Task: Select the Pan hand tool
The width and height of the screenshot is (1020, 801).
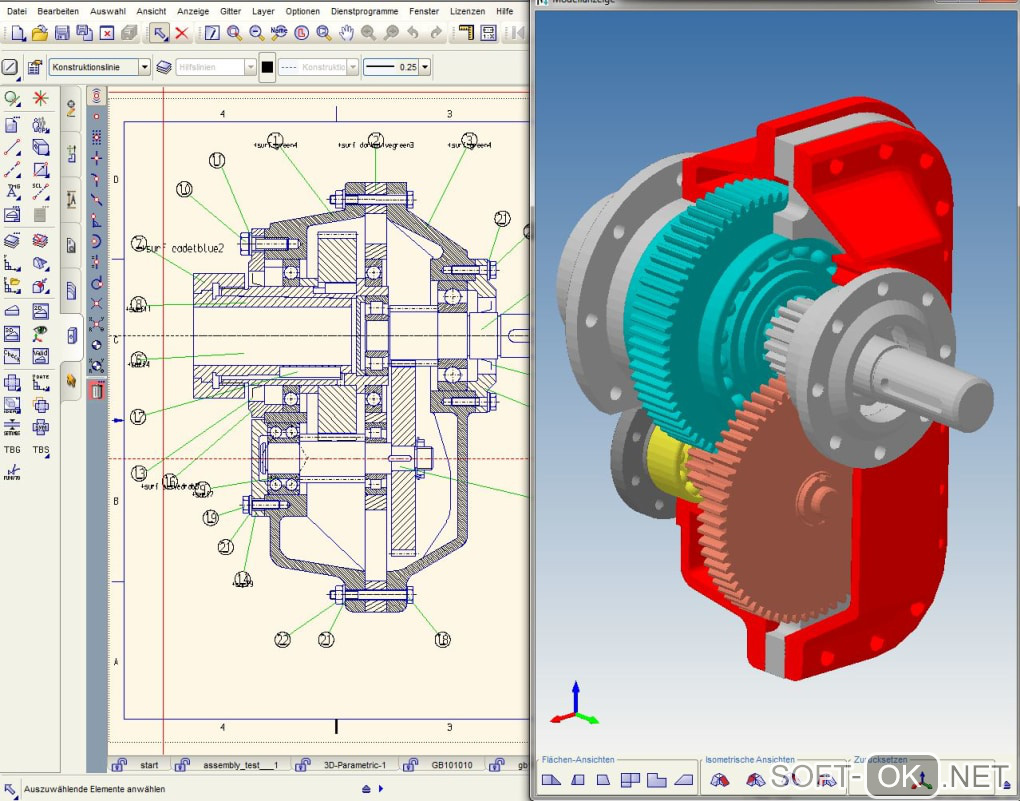Action: (x=347, y=33)
